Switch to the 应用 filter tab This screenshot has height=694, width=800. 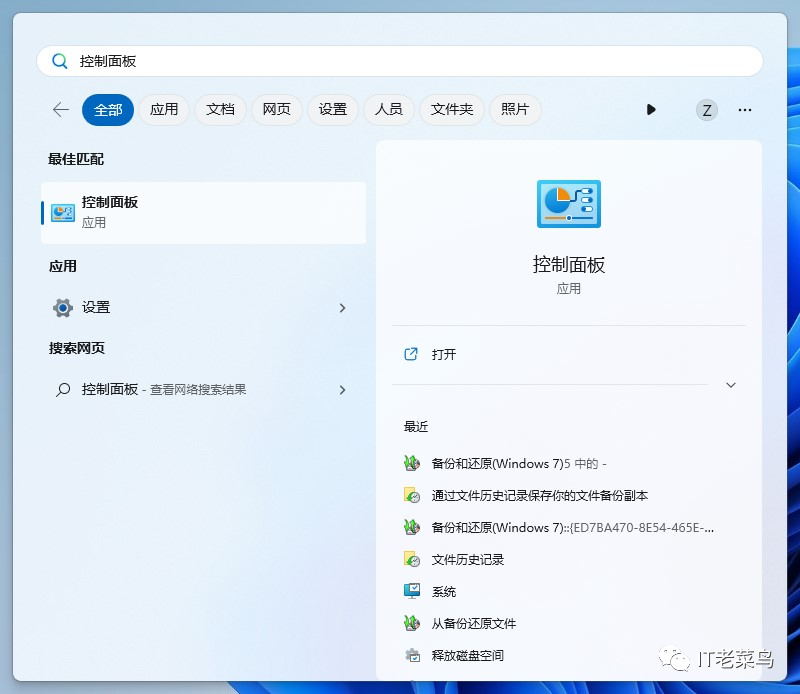pos(164,110)
